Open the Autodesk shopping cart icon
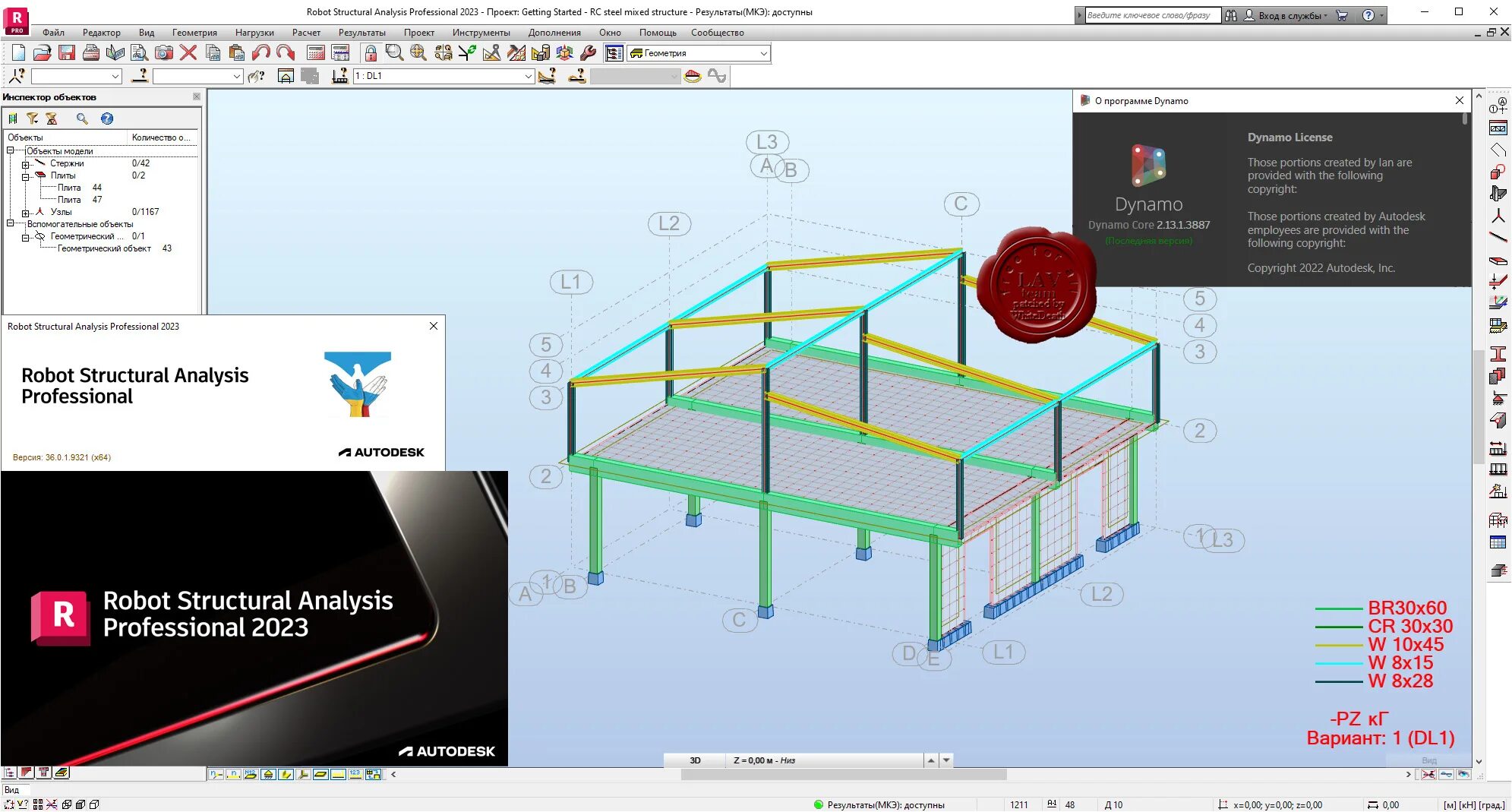This screenshot has height=812, width=1512. pyautogui.click(x=1342, y=15)
